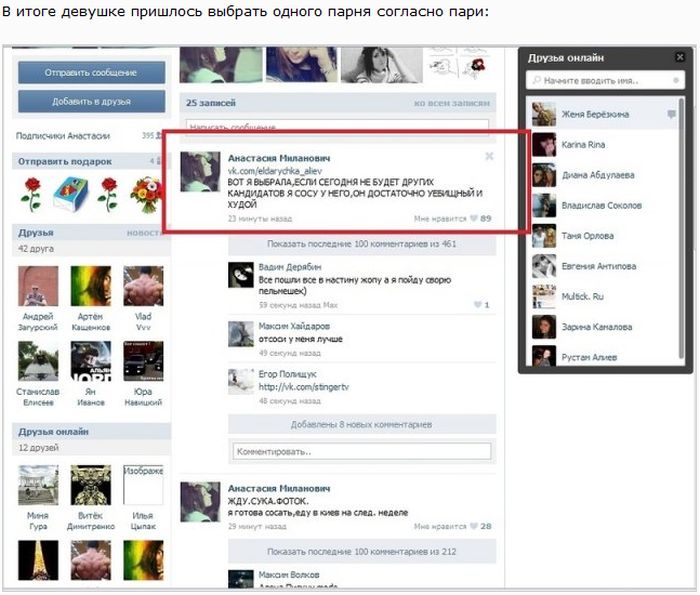This screenshot has height=595, width=700.
Task: Dismiss the highlighted post with its X icon
Action: tap(489, 156)
